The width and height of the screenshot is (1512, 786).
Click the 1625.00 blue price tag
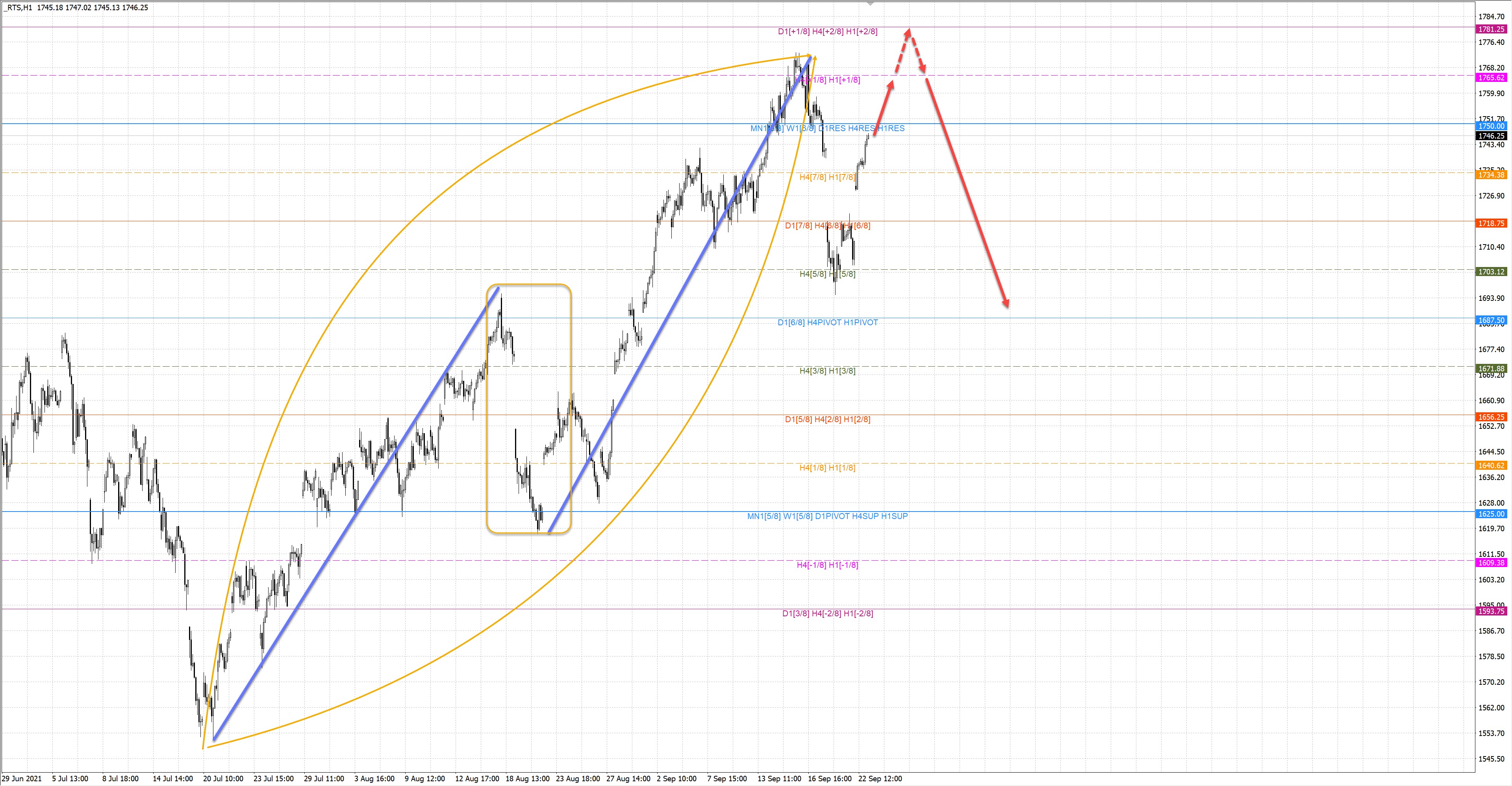1491,513
